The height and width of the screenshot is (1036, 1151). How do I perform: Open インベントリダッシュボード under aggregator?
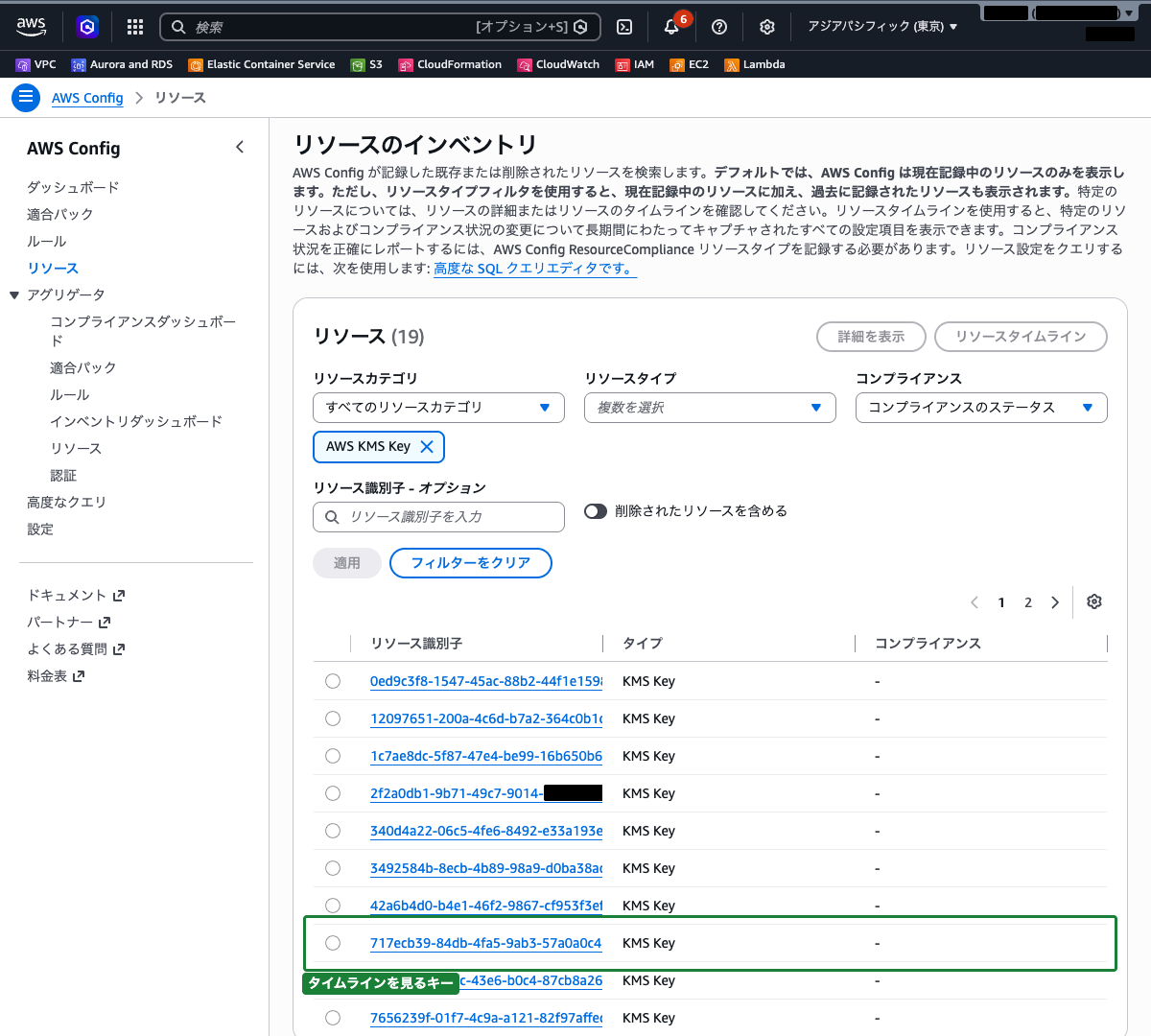(x=136, y=421)
